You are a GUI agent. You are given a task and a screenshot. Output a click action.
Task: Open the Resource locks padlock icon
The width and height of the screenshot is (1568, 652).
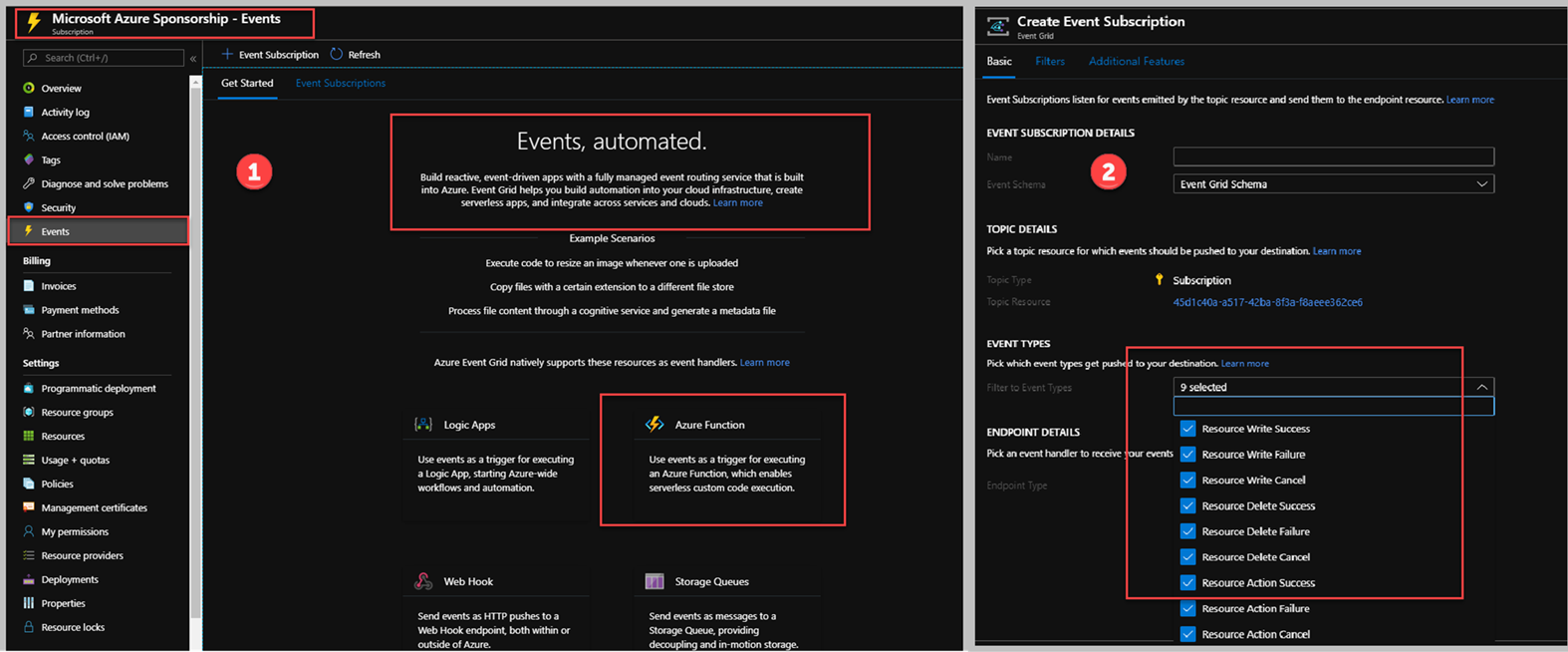[x=29, y=627]
